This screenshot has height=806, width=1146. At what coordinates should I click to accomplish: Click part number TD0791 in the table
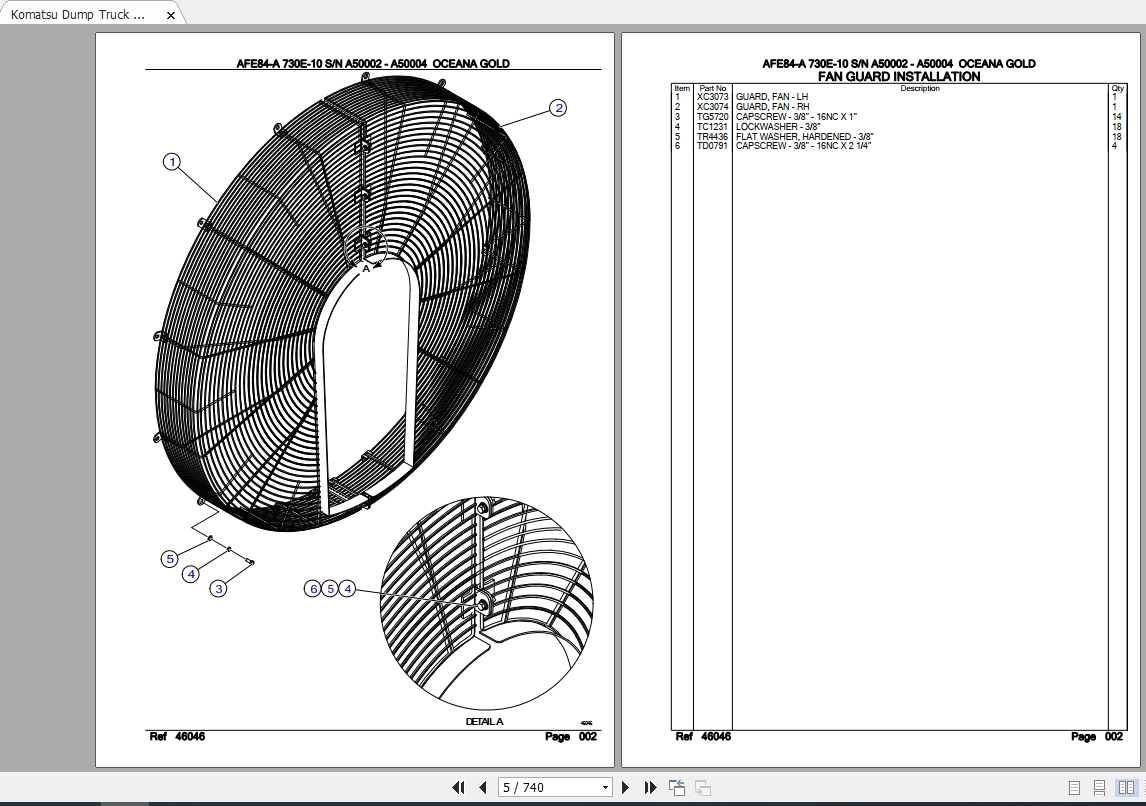[x=713, y=146]
